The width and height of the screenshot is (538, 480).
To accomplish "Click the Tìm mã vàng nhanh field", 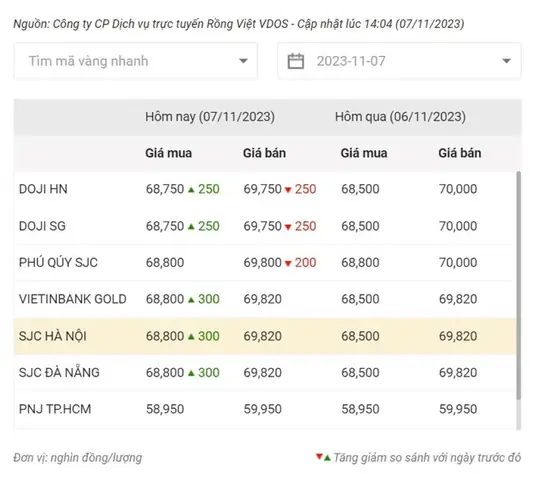I will [136, 61].
